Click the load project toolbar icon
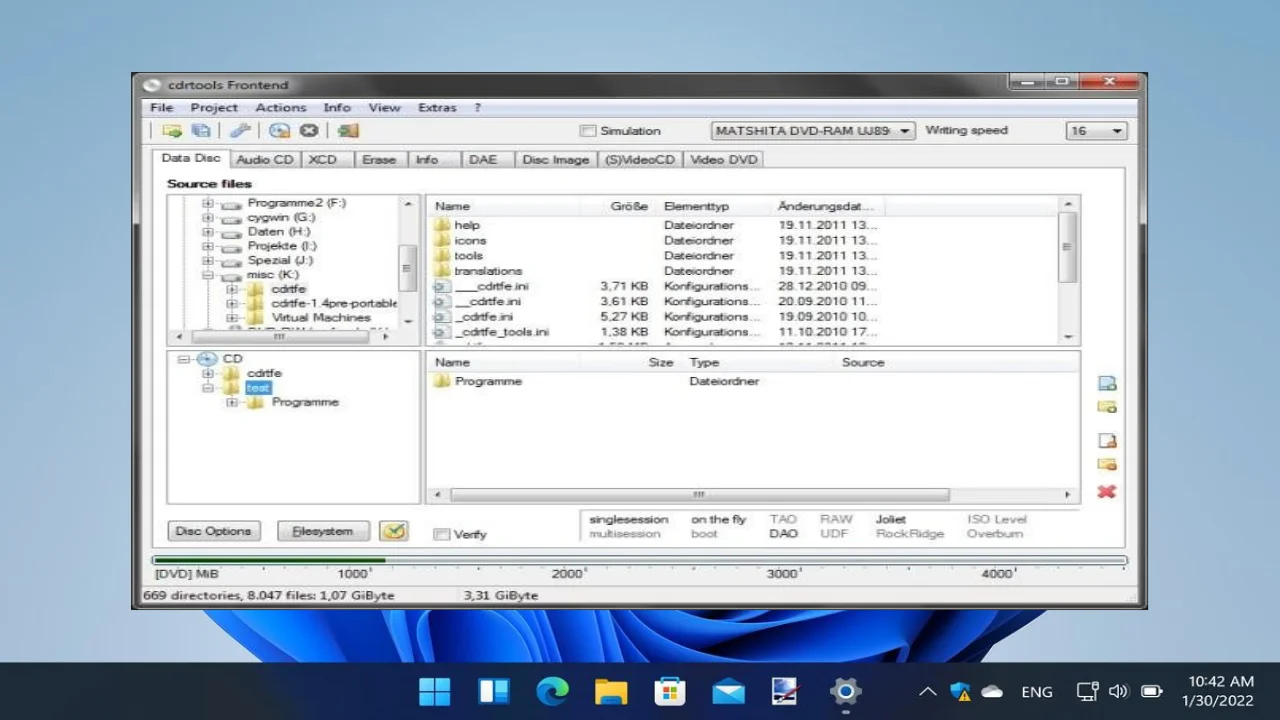Screen dimensions: 1280x720 pyautogui.click(x=172, y=130)
